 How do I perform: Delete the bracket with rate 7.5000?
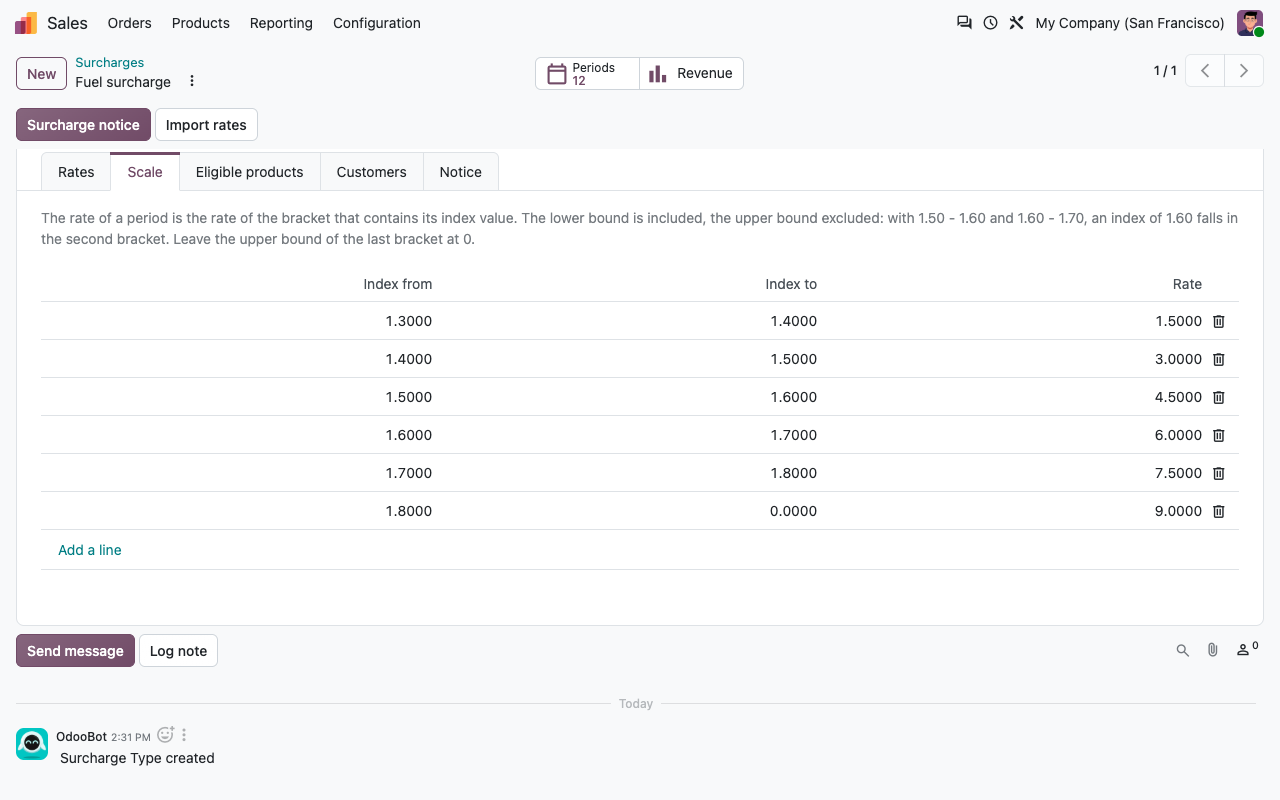tap(1219, 473)
